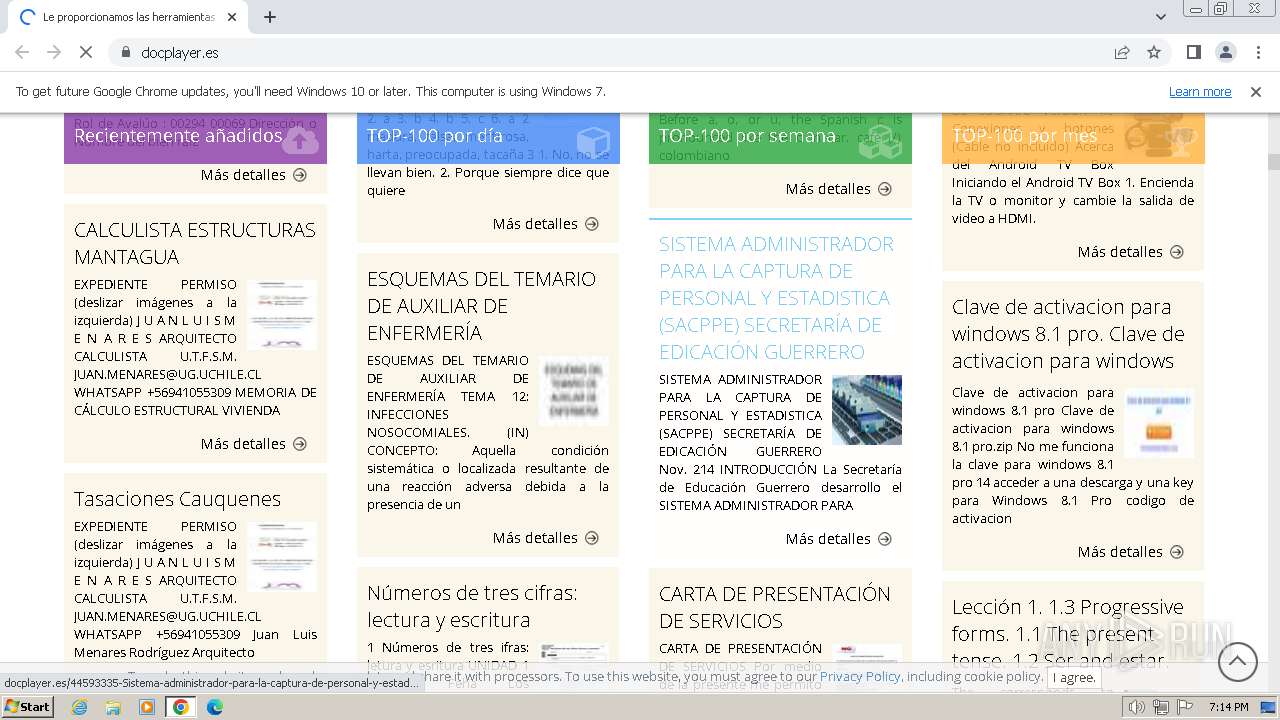1280x720 pixels.
Task: Click the cube icon in TOP-100 por día
Action: pyautogui.click(x=594, y=141)
